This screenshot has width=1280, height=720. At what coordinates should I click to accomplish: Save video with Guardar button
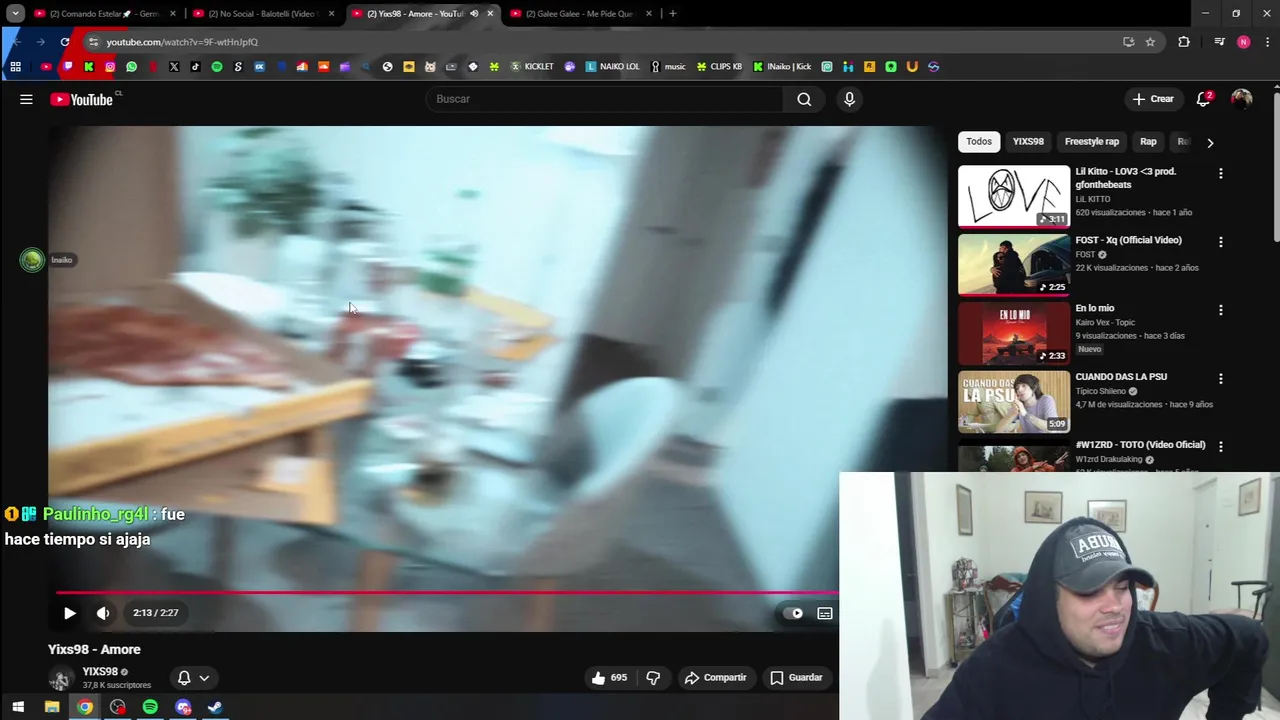coord(796,677)
